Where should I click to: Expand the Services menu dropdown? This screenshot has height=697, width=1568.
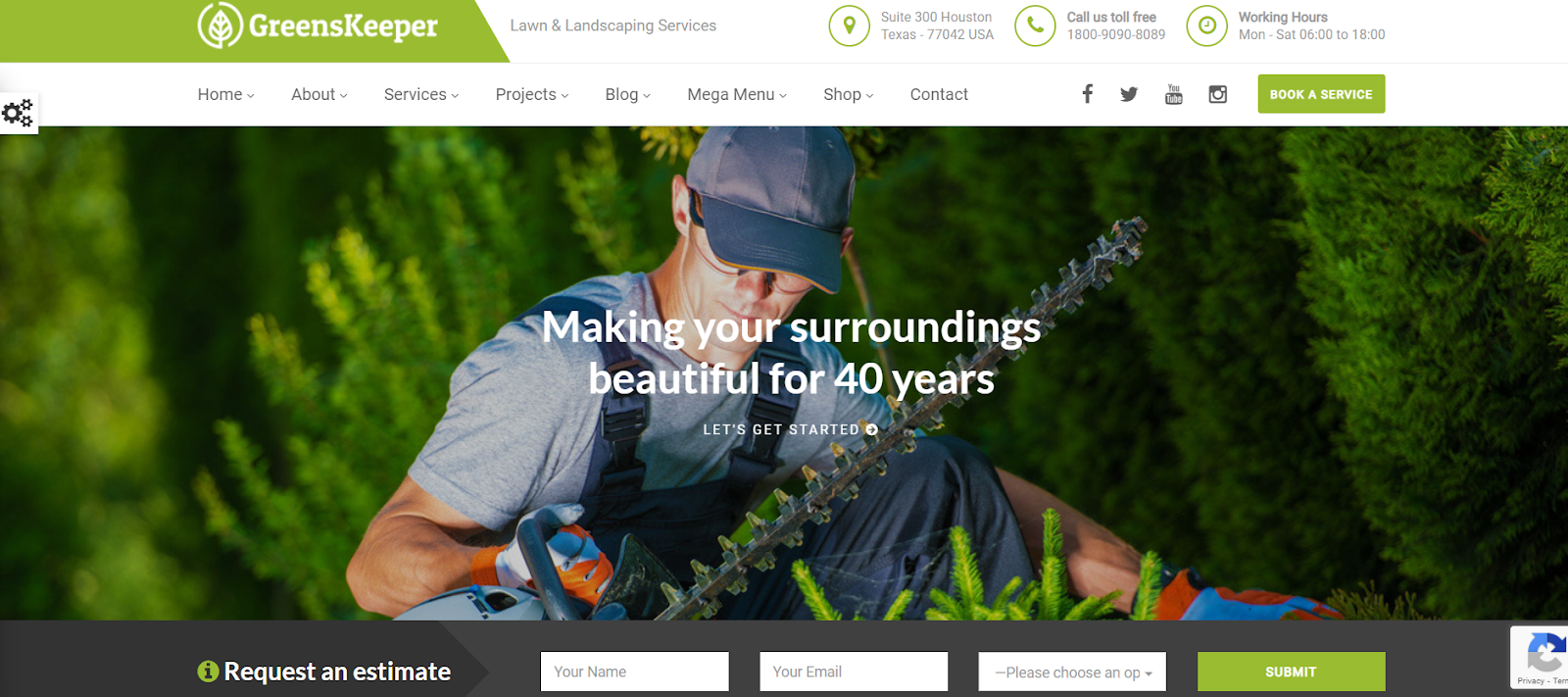(421, 94)
